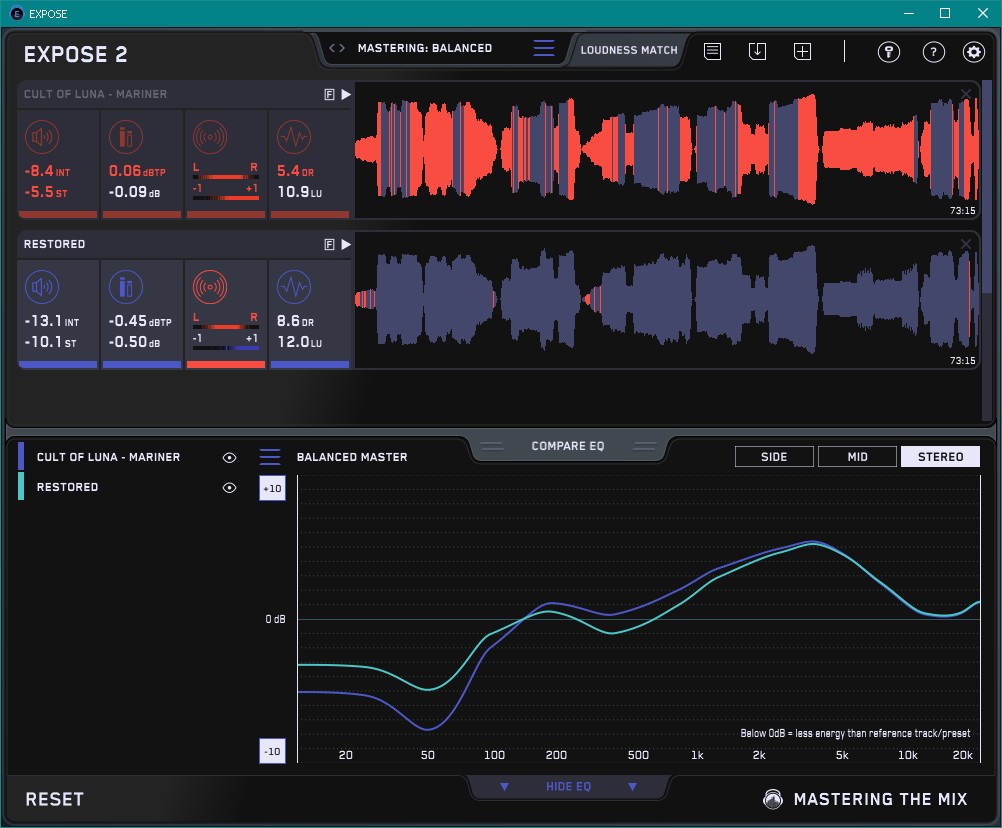This screenshot has height=828, width=1002.
Task: Click the help question mark icon
Action: [933, 52]
